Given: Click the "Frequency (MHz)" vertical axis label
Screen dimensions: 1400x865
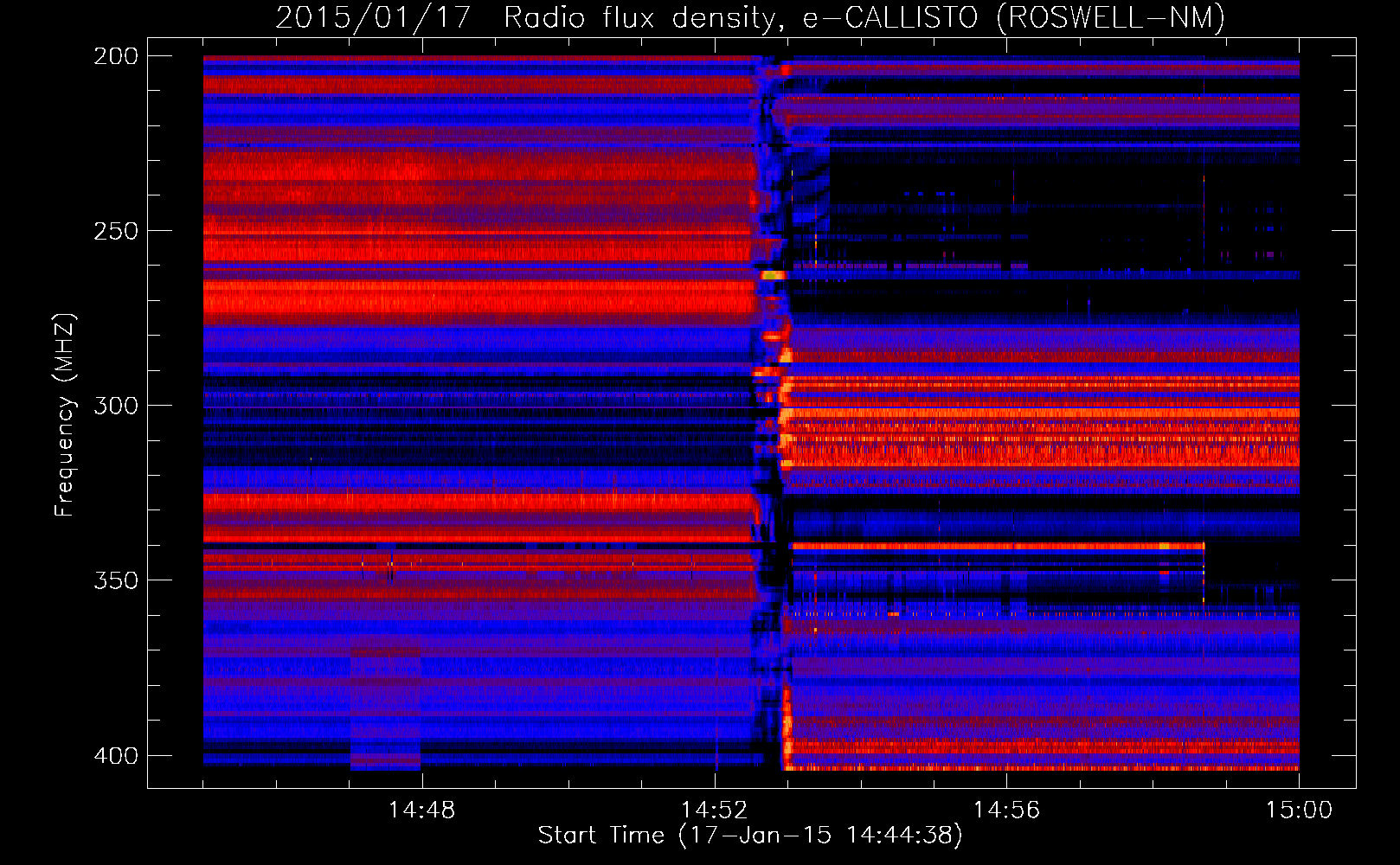Looking at the screenshot, I should coord(64,415).
